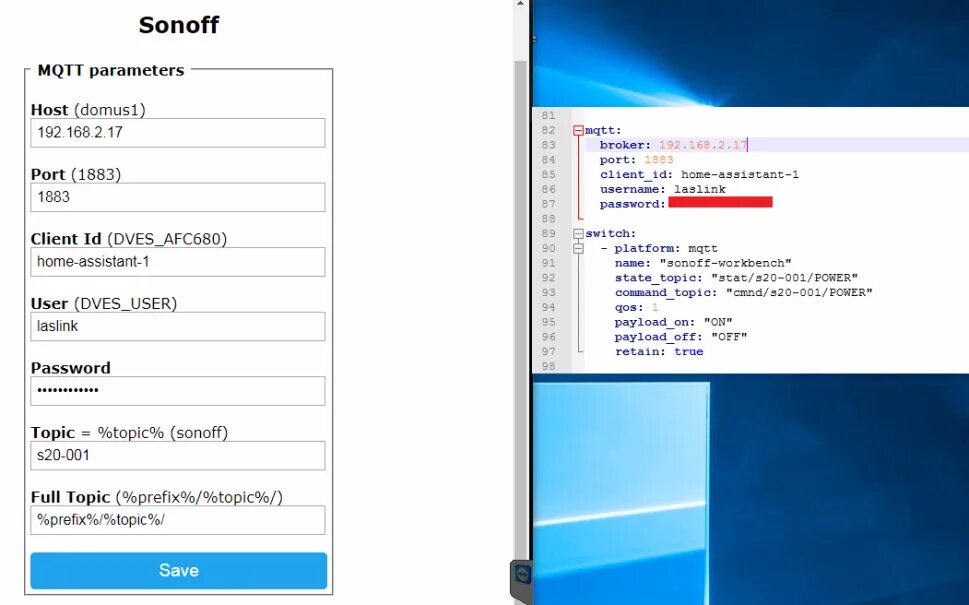Click the Topic field containing s20-001

pyautogui.click(x=178, y=455)
